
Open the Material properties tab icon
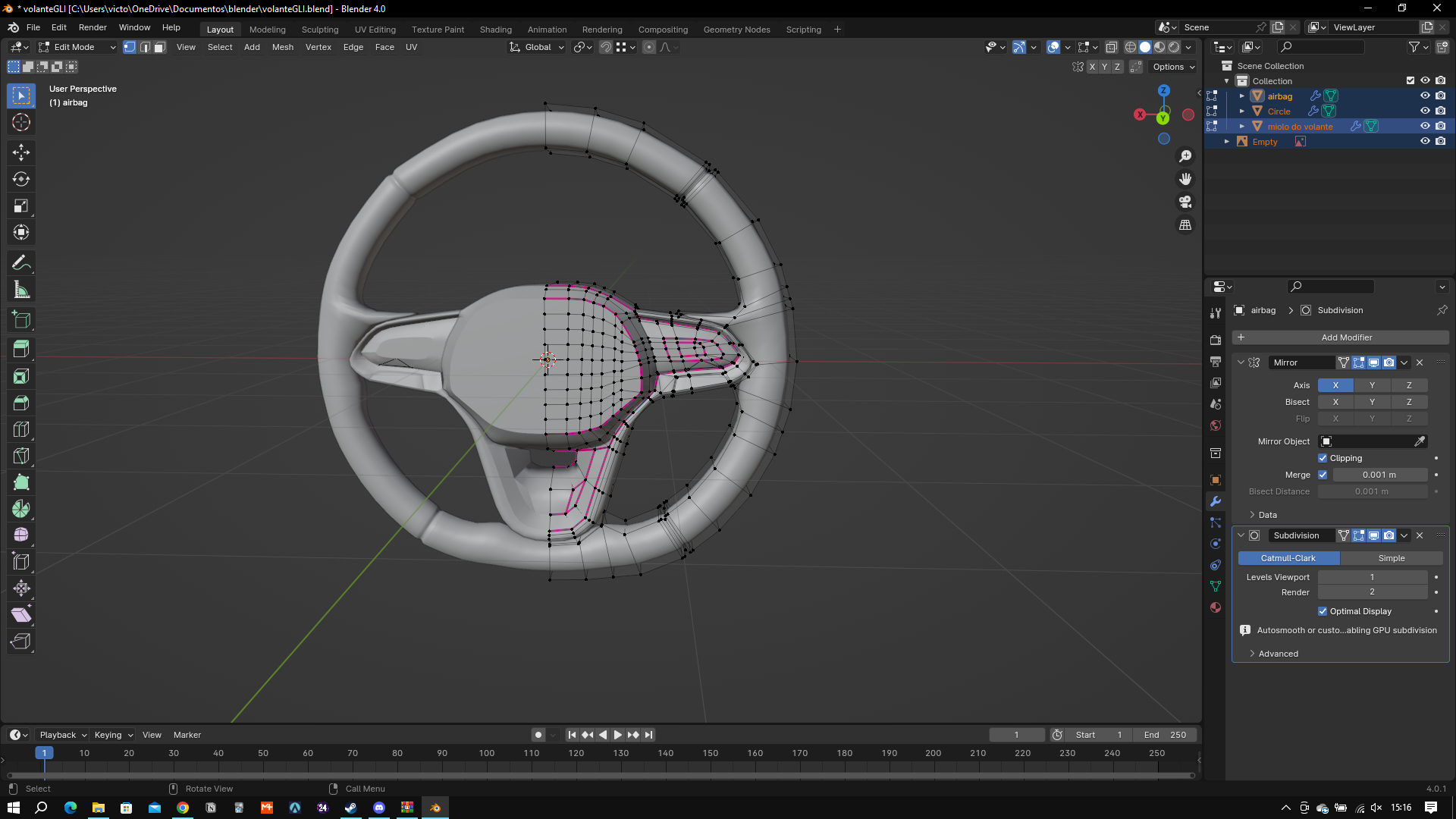click(1216, 607)
